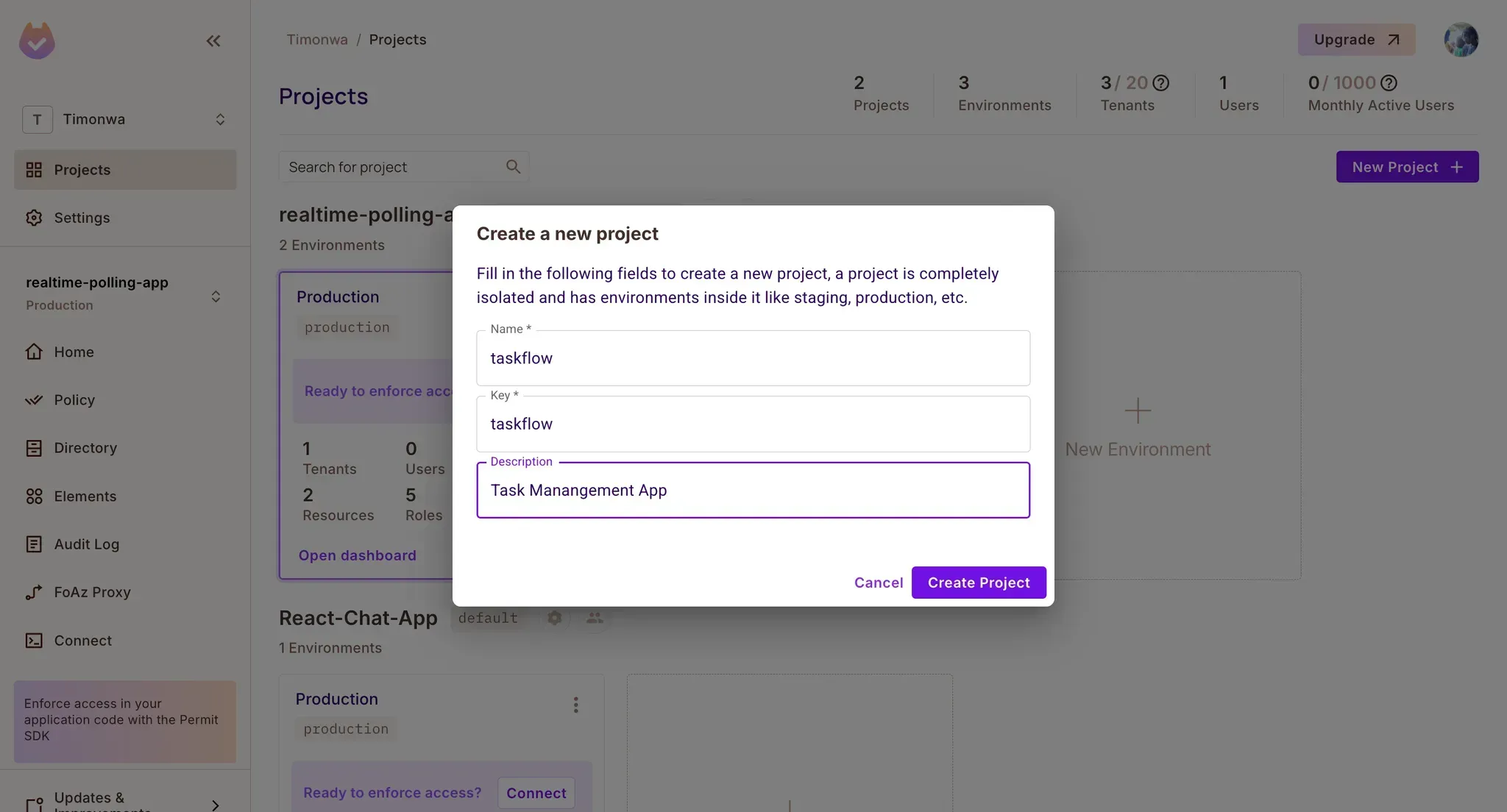The height and width of the screenshot is (812, 1507).
Task: Open Policy in the sidebar
Action: (74, 400)
